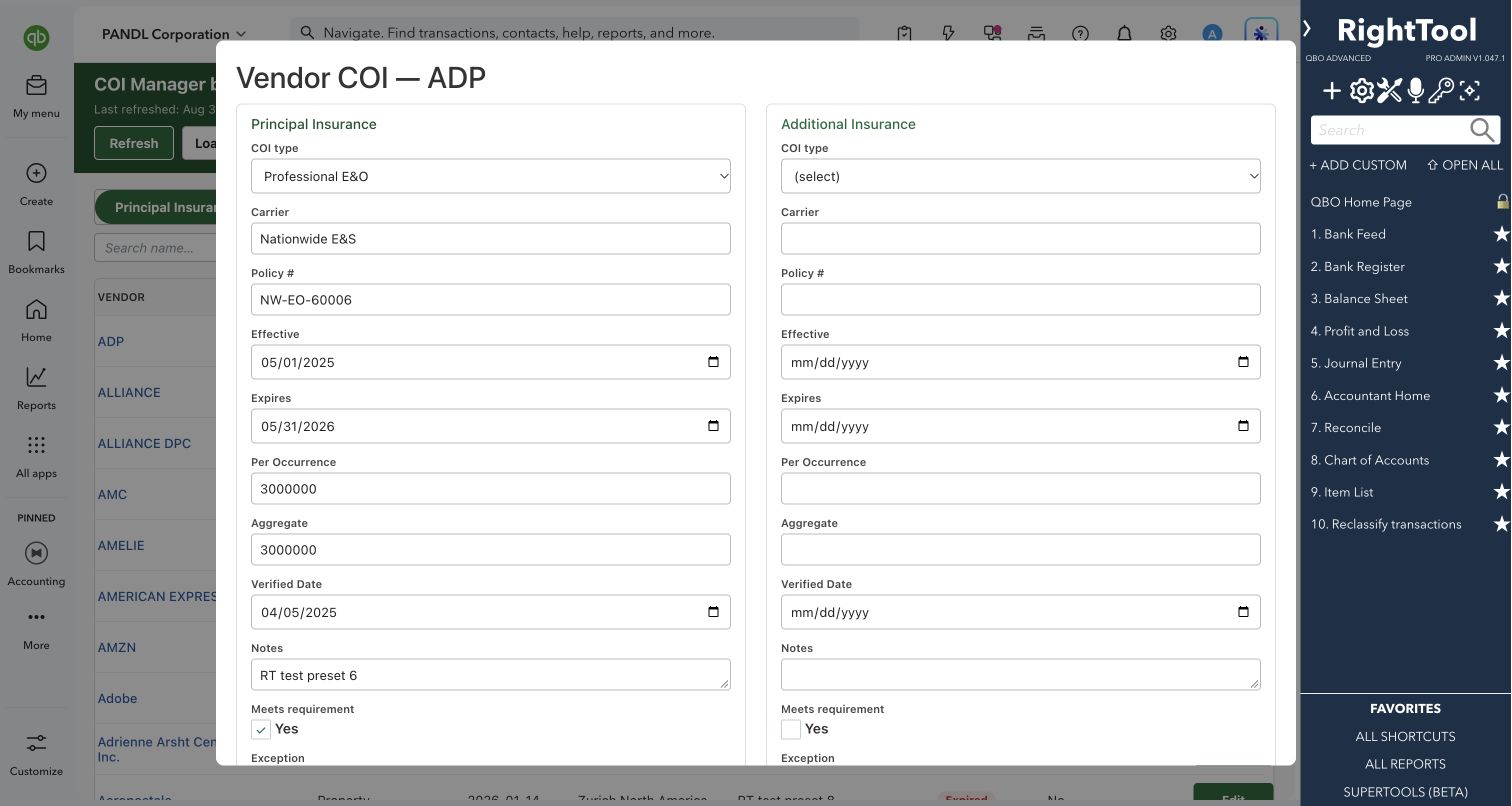
Task: Open calendar picker for Principal Effective date
Action: [x=713, y=362]
